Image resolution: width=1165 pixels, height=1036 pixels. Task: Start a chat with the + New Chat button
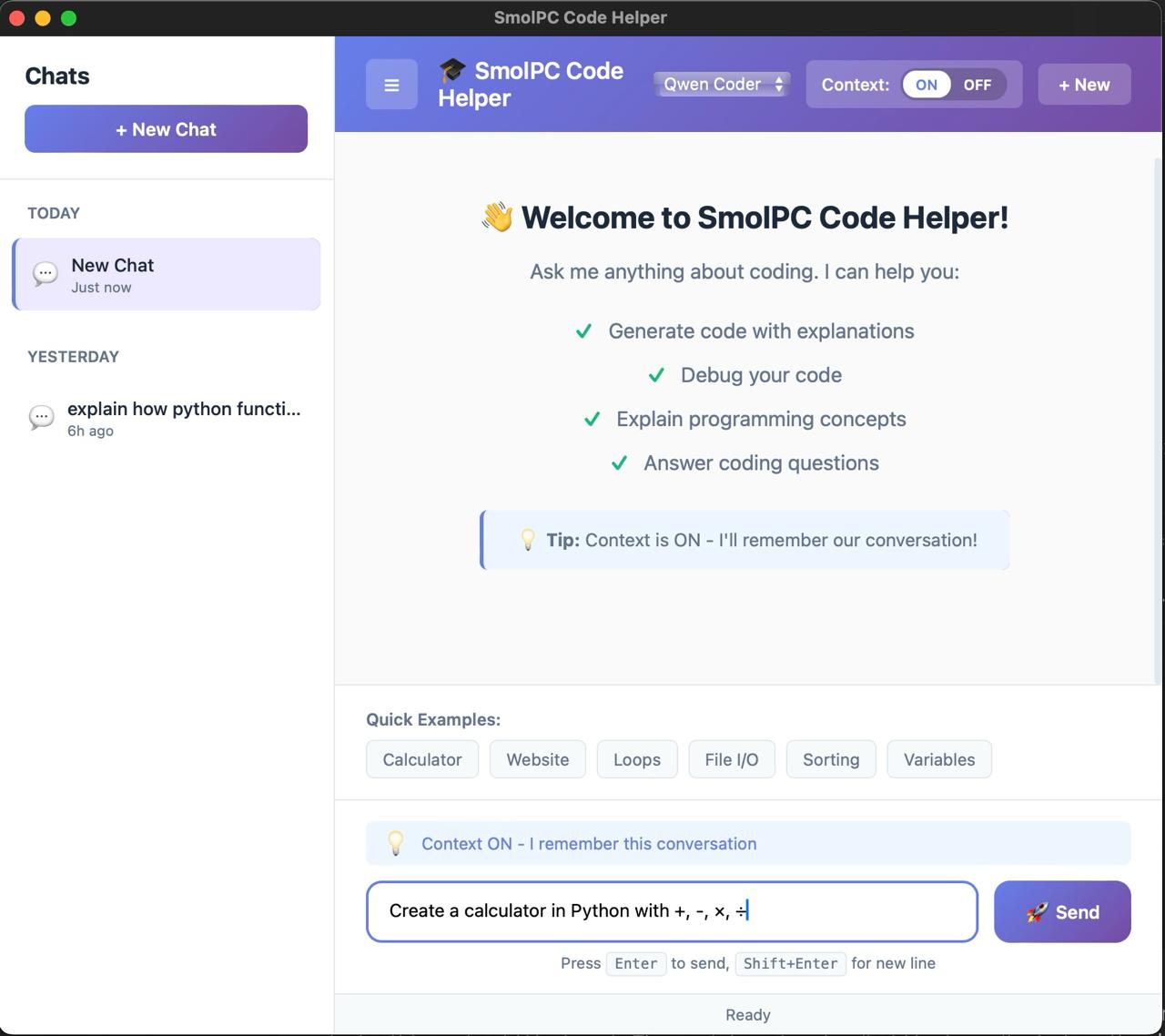[x=166, y=129]
